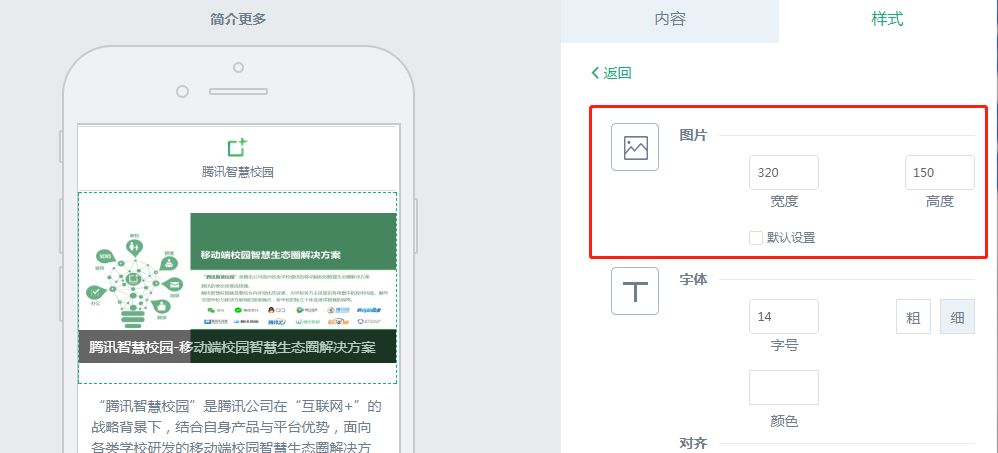Click the banner caption 腾讯智慧校园-移动端校园智慧生态圈解决方案
The height and width of the screenshot is (453, 998).
pyautogui.click(x=232, y=347)
